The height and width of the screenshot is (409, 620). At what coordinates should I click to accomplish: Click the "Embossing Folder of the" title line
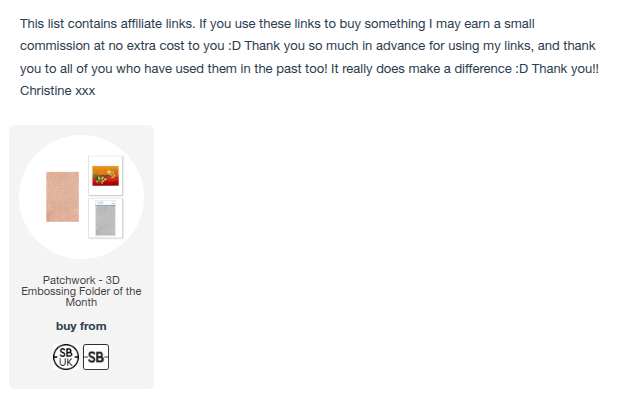[81, 291]
